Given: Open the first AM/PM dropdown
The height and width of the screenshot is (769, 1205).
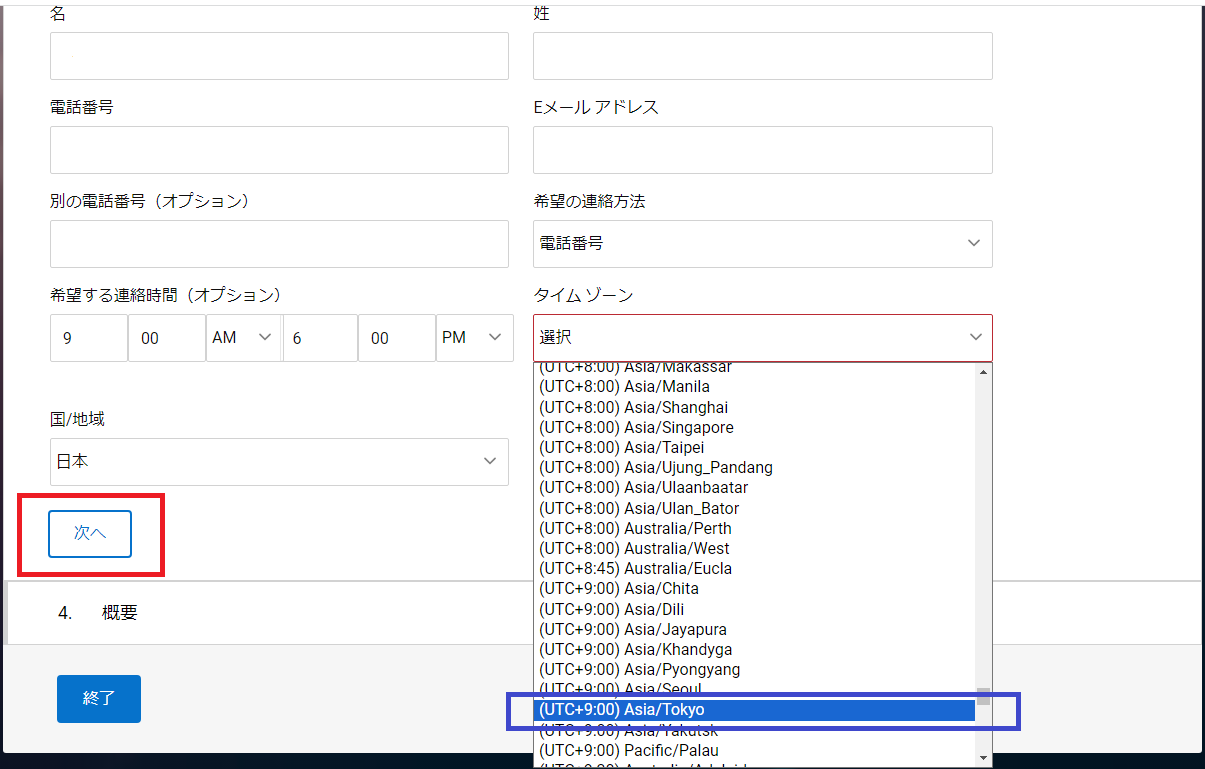Looking at the screenshot, I should (x=243, y=337).
